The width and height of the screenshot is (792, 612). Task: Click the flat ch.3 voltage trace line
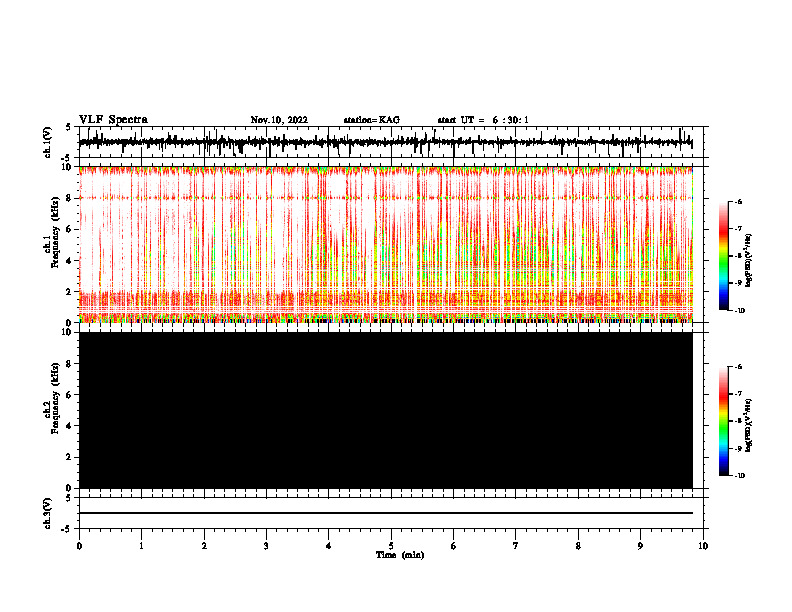386,513
